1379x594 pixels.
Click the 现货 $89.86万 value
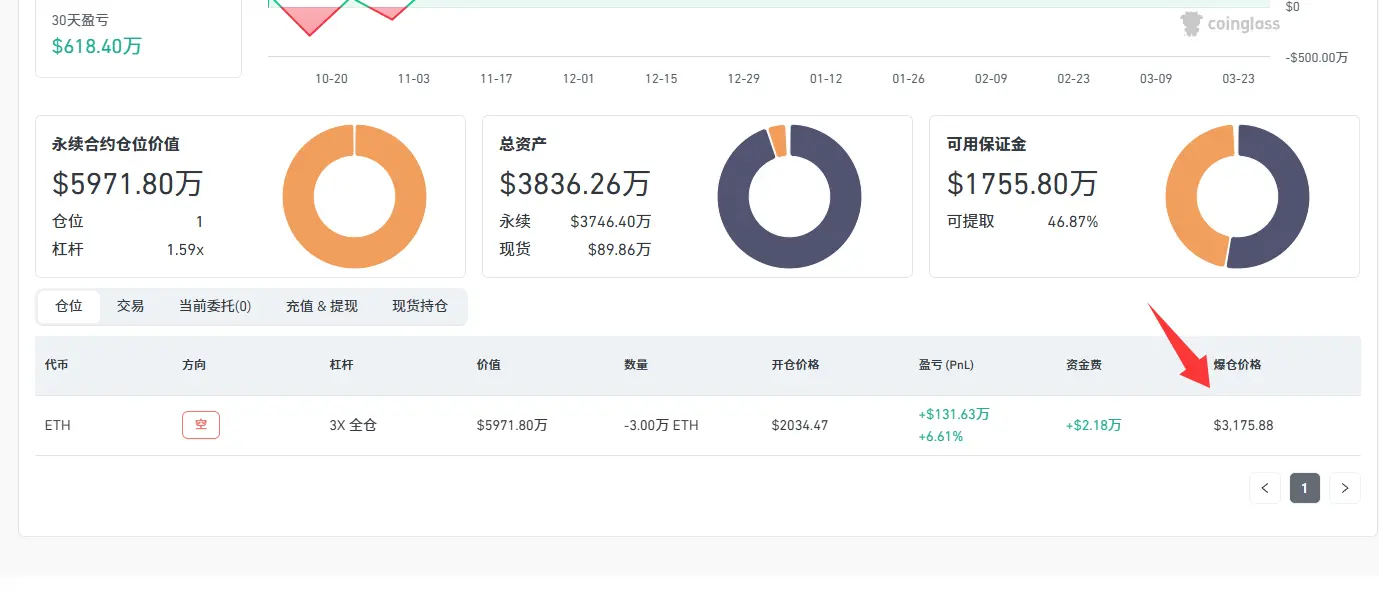[x=619, y=249]
